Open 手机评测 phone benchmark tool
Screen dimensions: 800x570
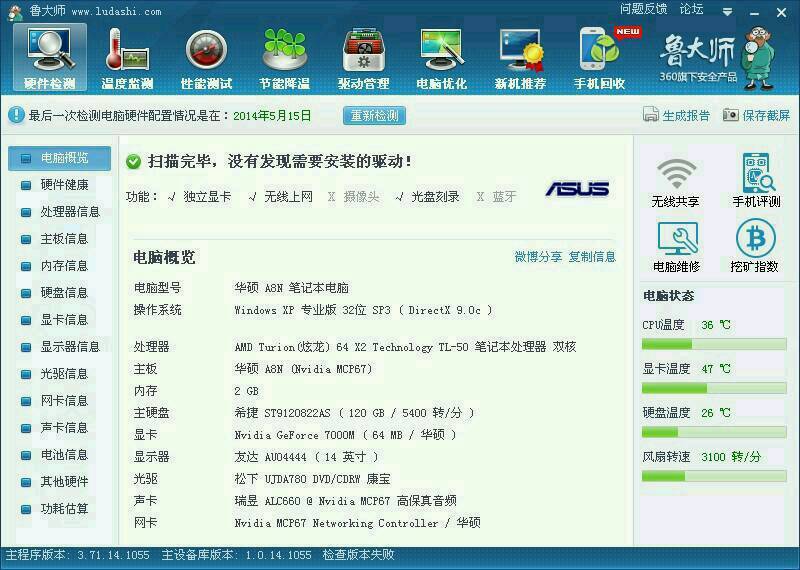pyautogui.click(x=756, y=181)
